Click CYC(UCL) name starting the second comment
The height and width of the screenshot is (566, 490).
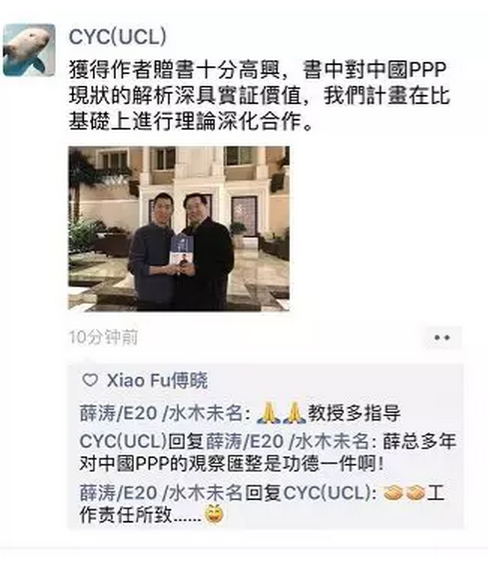tap(124, 441)
